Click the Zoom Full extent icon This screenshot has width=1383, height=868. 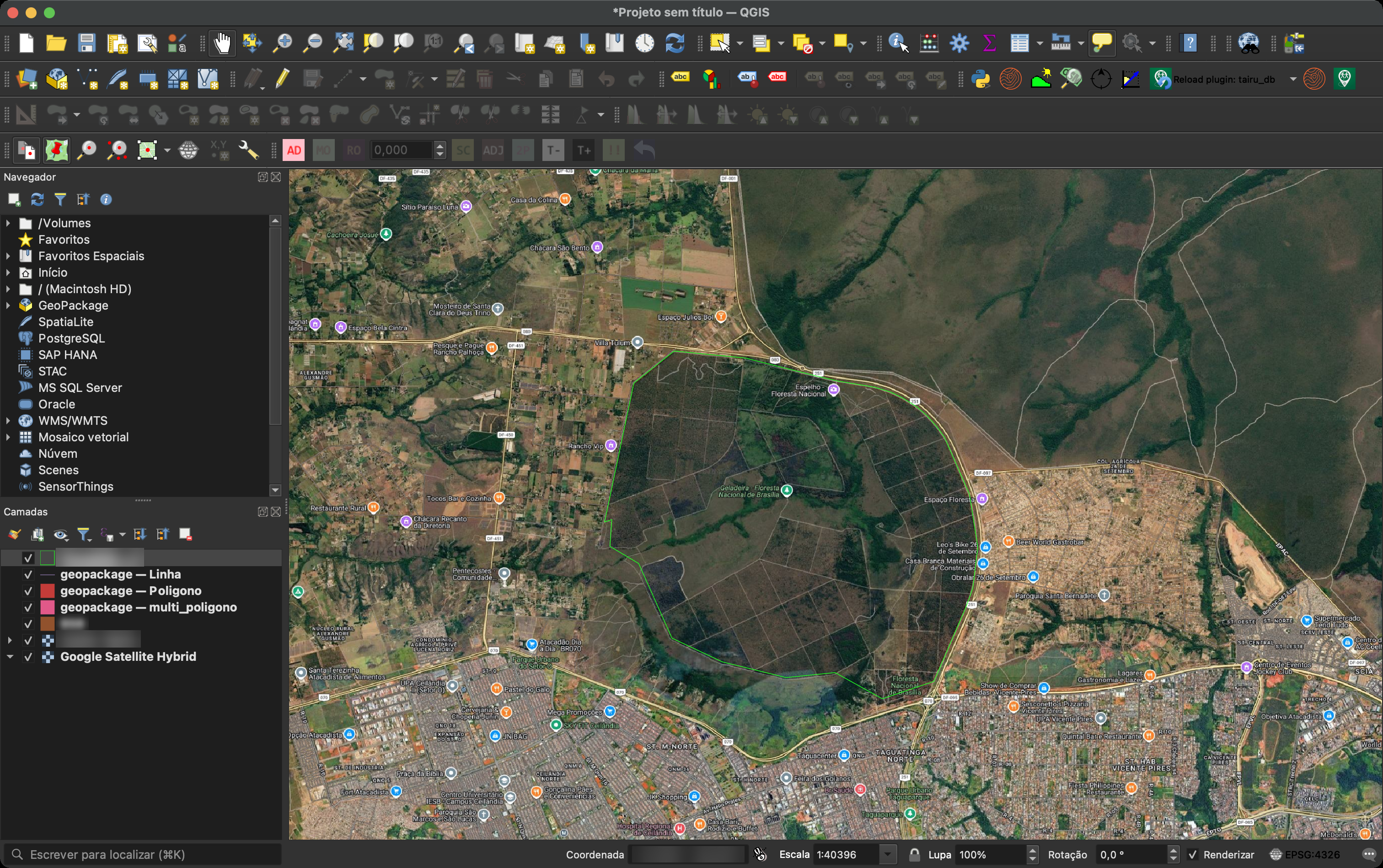click(343, 43)
